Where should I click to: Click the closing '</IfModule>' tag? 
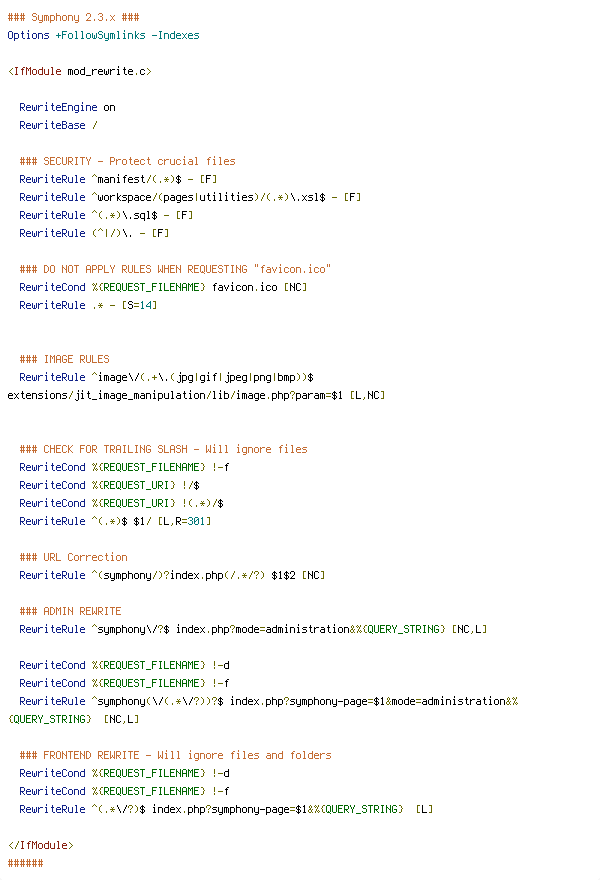point(40,845)
